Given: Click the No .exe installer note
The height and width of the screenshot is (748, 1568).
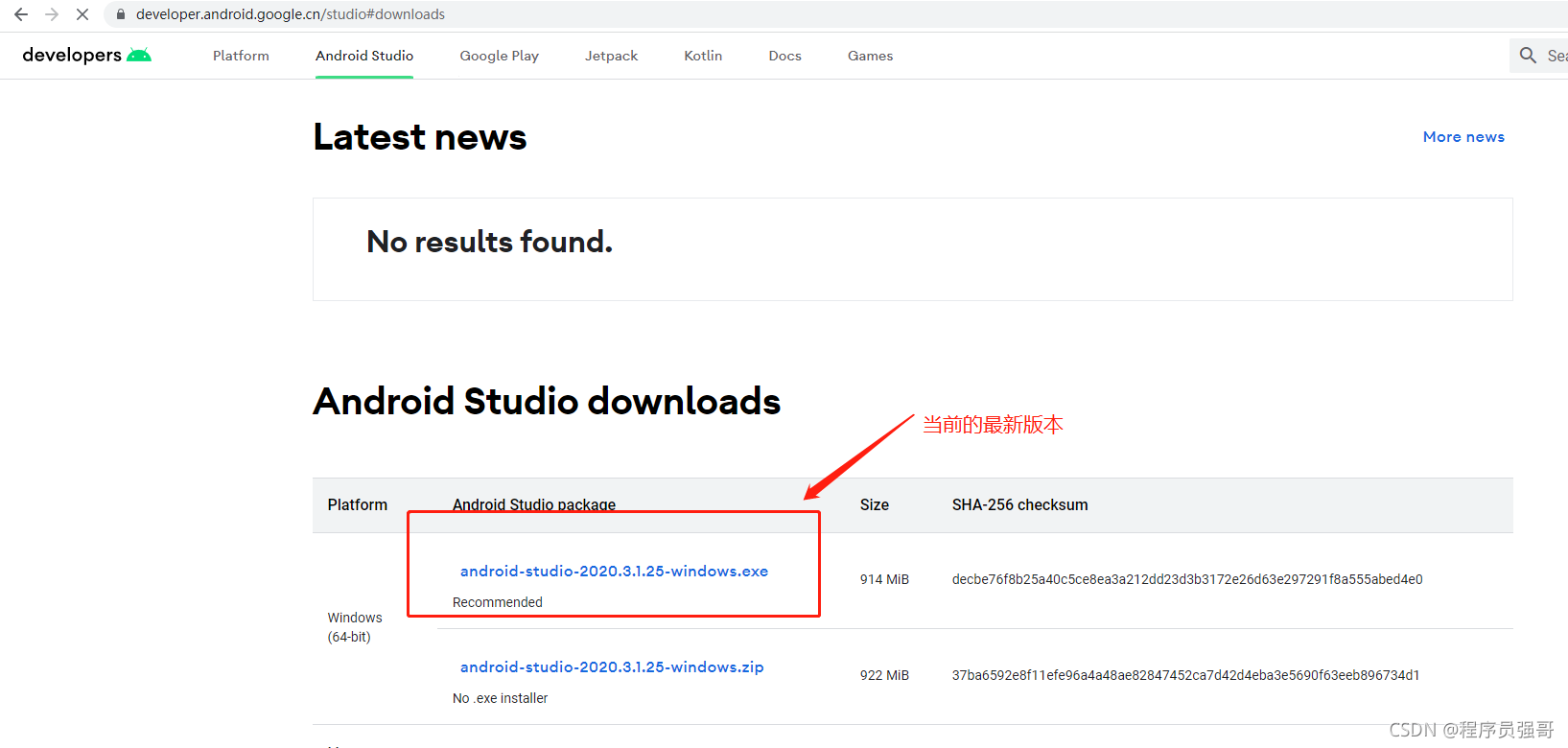Looking at the screenshot, I should 501,698.
